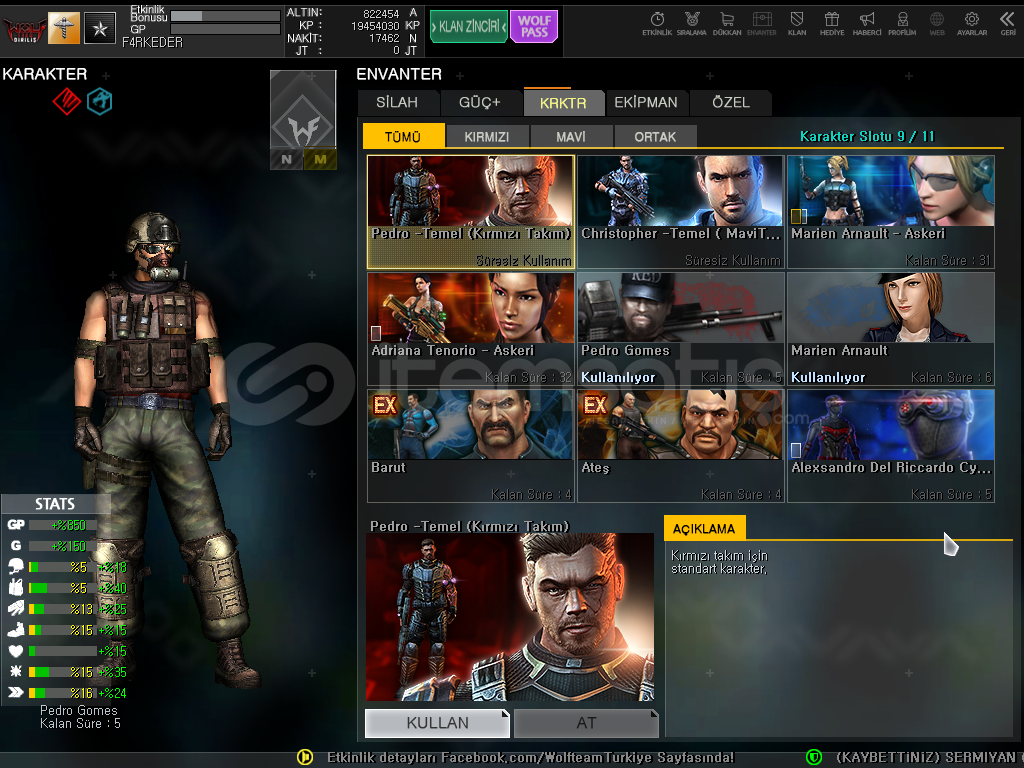Image resolution: width=1024 pixels, height=768 pixels.
Task: Show all characters with TÜMÜ filter
Action: pyautogui.click(x=403, y=136)
